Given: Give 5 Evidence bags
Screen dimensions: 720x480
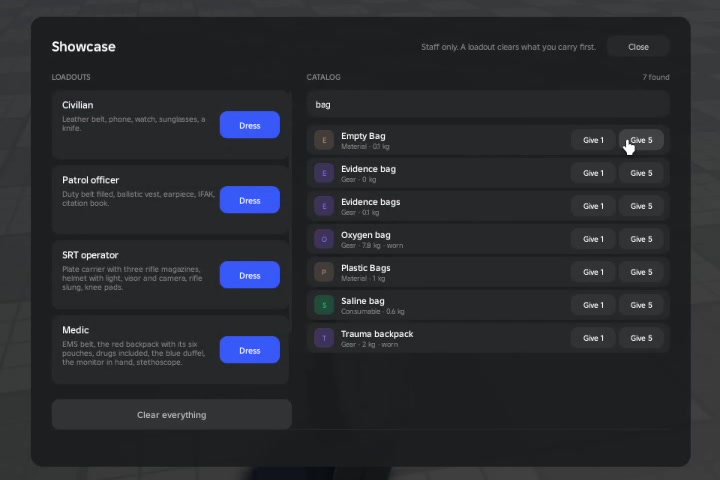Looking at the screenshot, I should 641,206.
